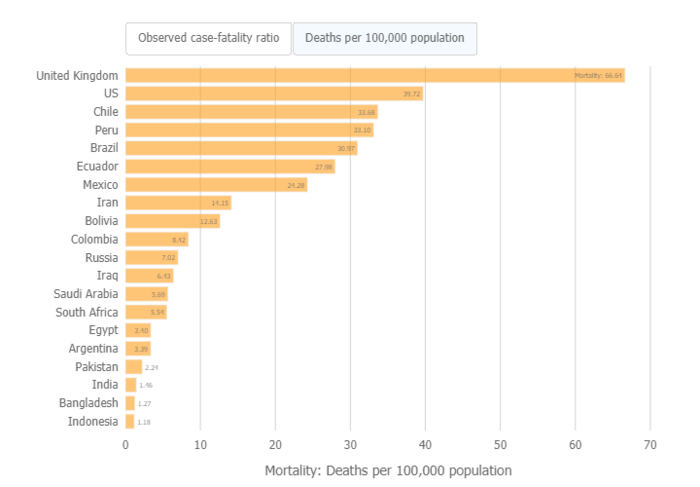Screen dimensions: 700x487
Task: Pick the Ecuador bar
Action: (x=230, y=166)
